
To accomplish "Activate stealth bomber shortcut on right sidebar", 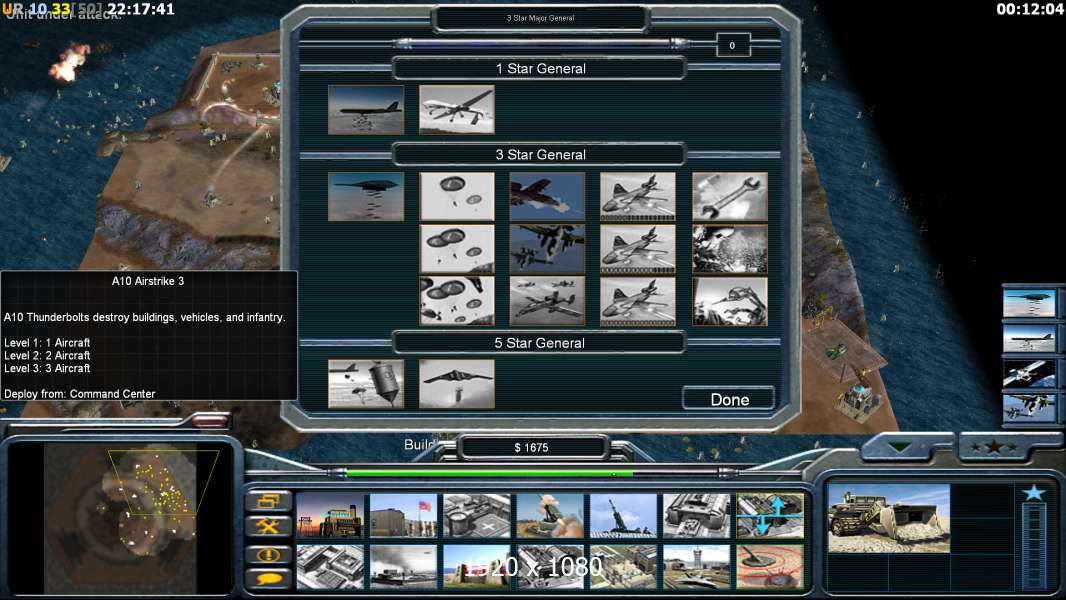I will [1029, 303].
